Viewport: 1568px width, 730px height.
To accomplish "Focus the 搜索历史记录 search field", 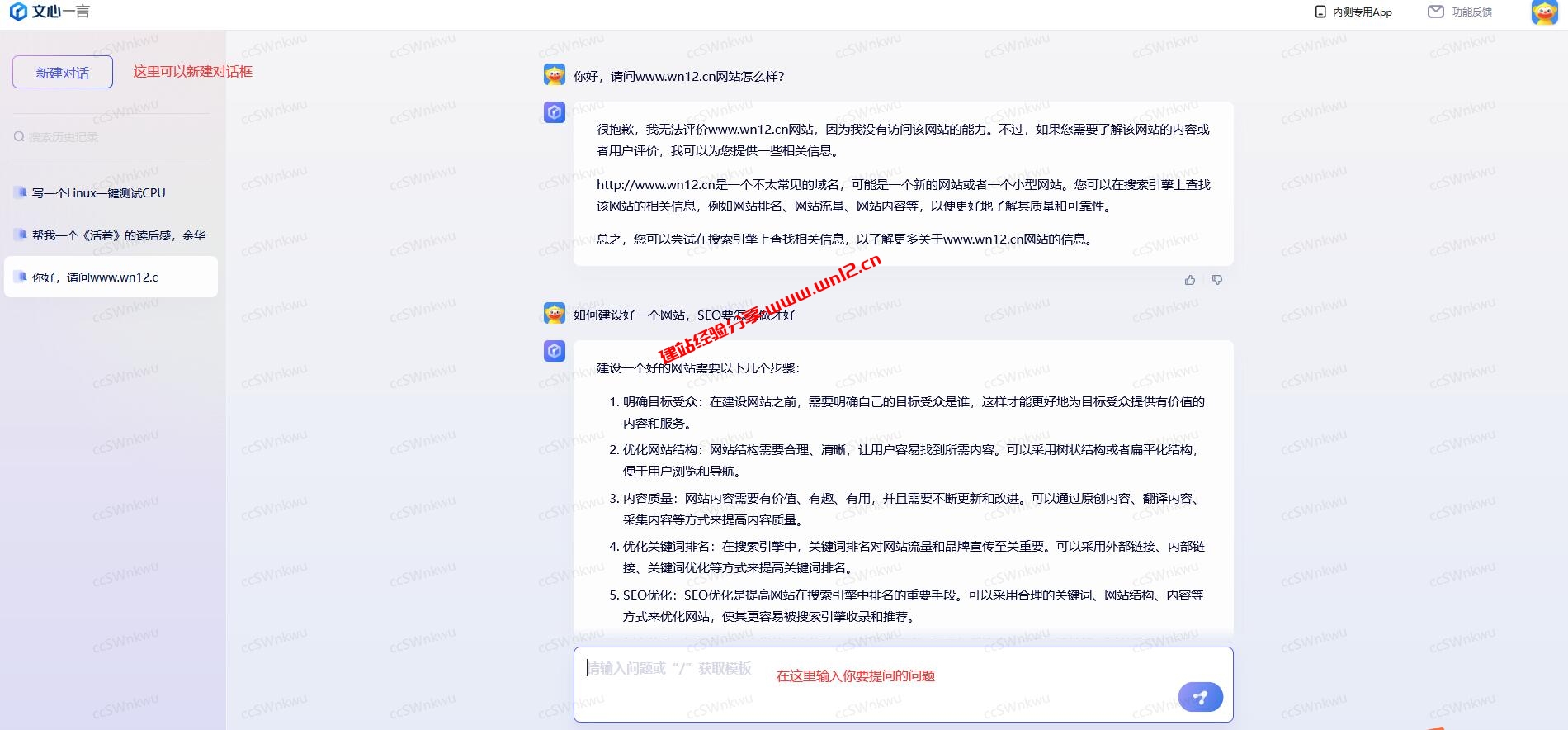I will pos(111,136).
